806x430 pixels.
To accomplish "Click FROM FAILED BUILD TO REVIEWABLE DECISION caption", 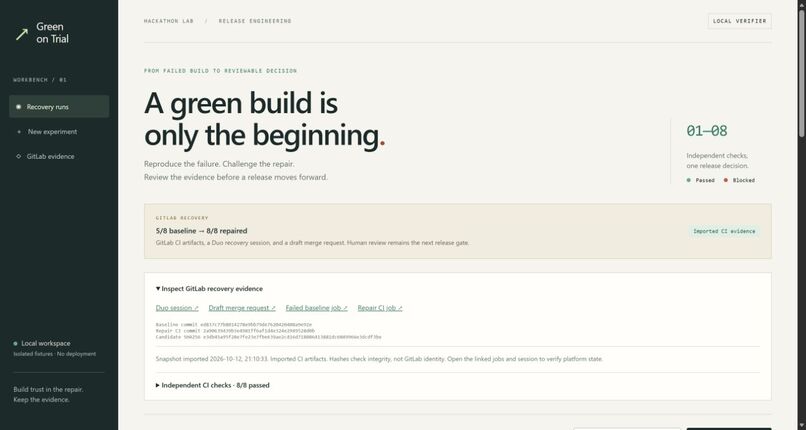I will tap(221, 70).
